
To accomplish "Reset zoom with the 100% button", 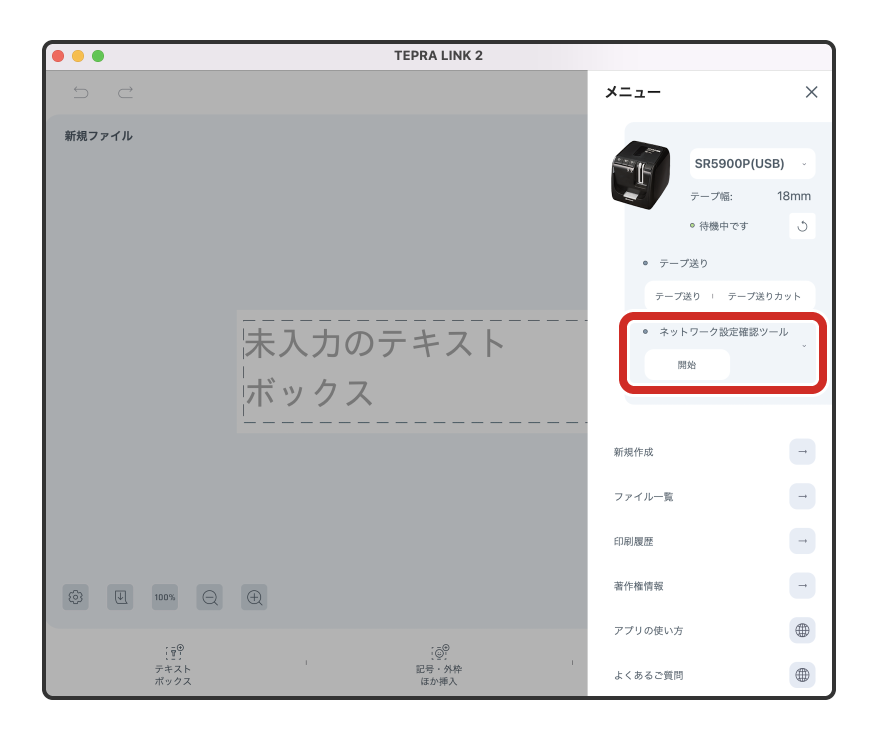I will pos(165,597).
